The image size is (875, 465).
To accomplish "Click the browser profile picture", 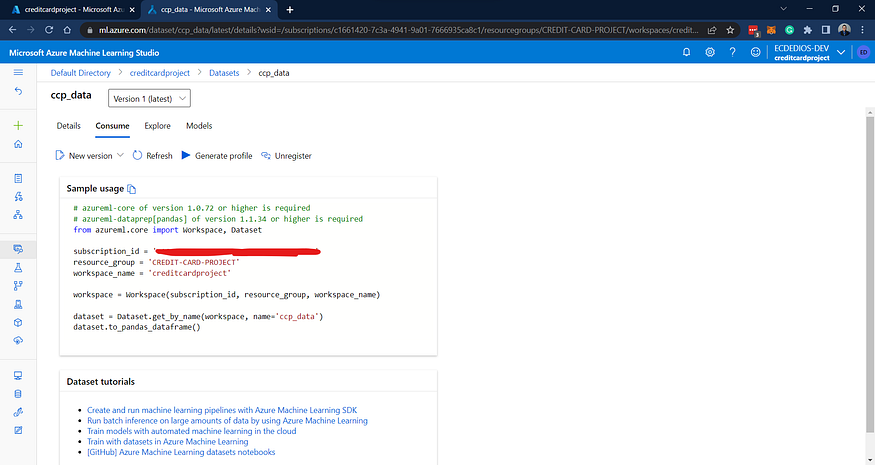I will [844, 30].
